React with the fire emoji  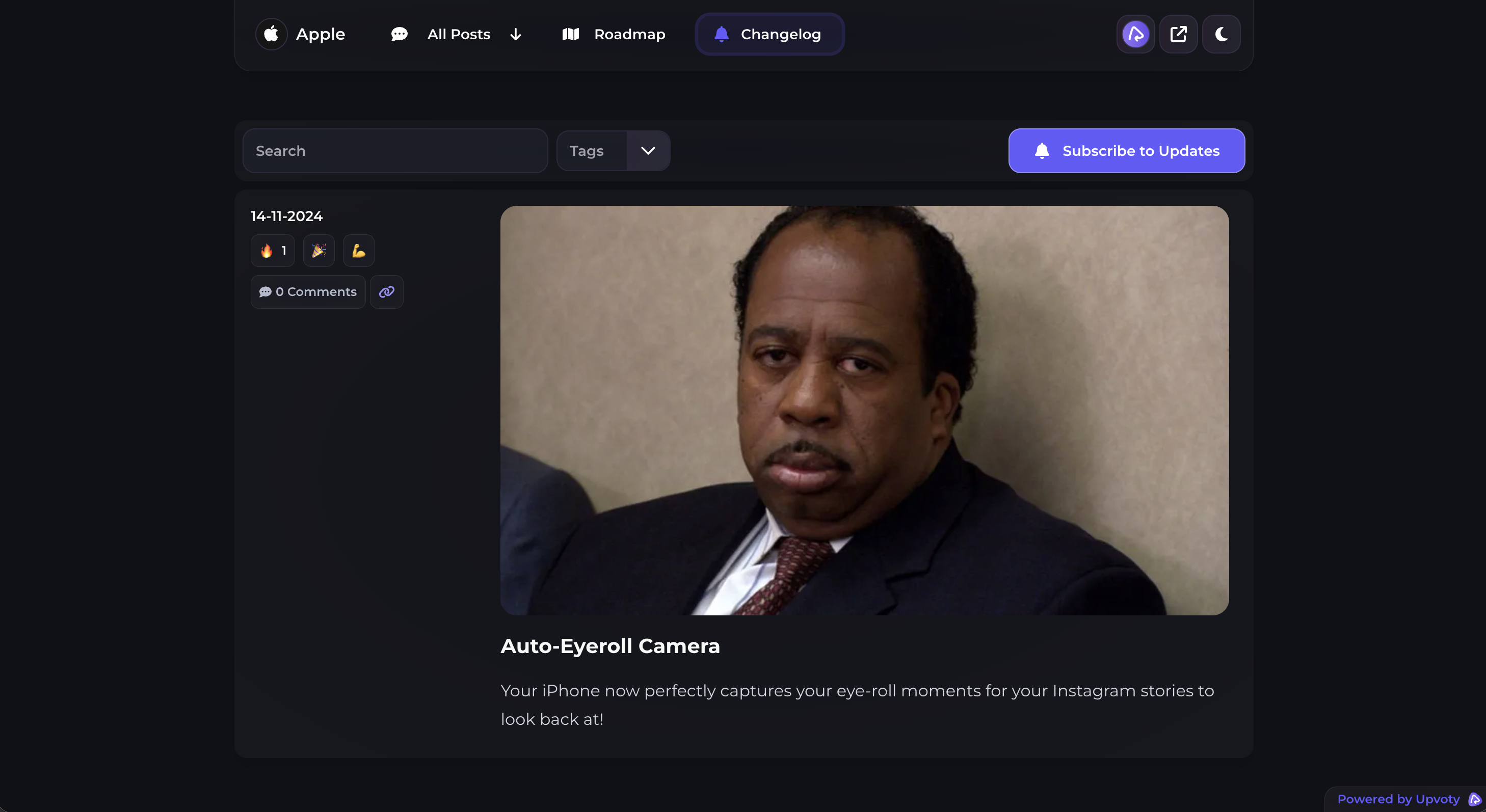pos(273,250)
